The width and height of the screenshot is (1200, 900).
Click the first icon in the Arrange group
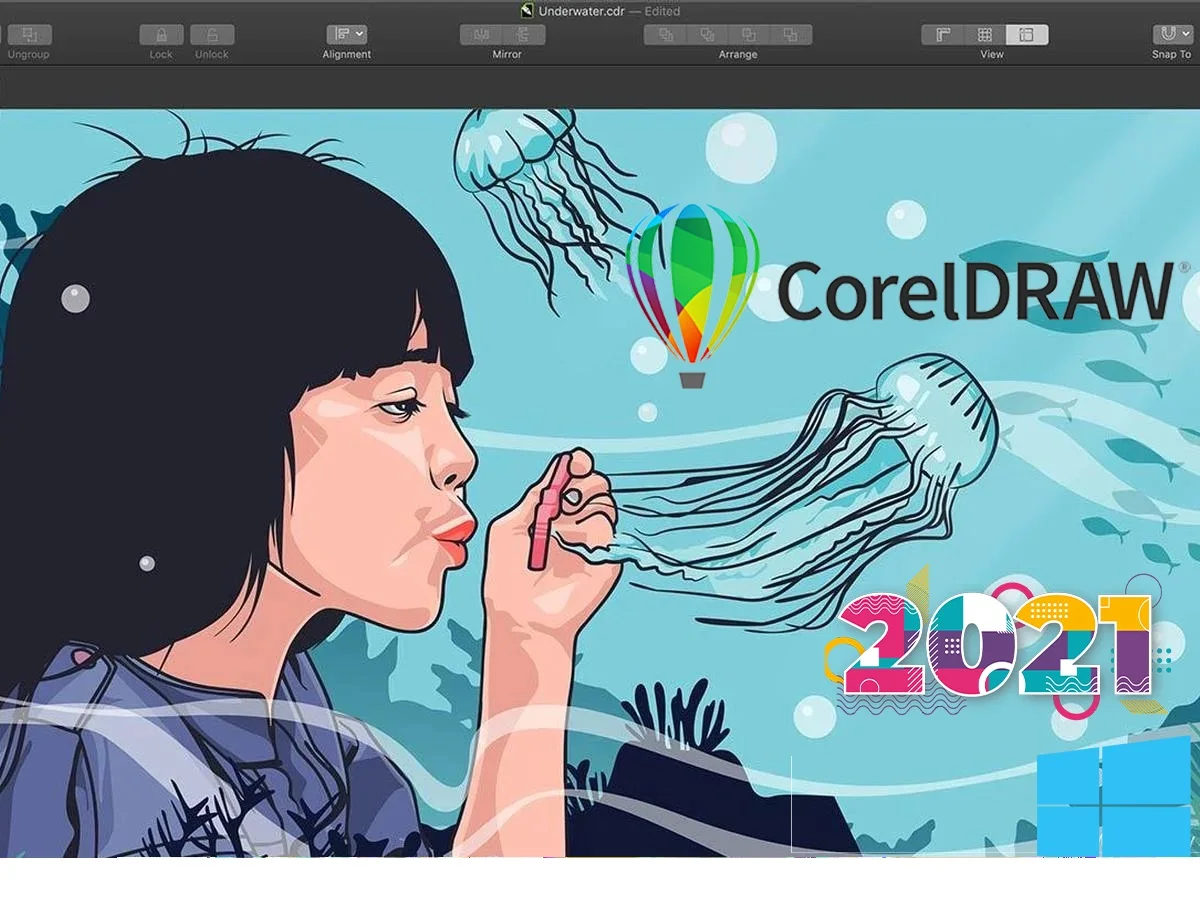coord(664,35)
